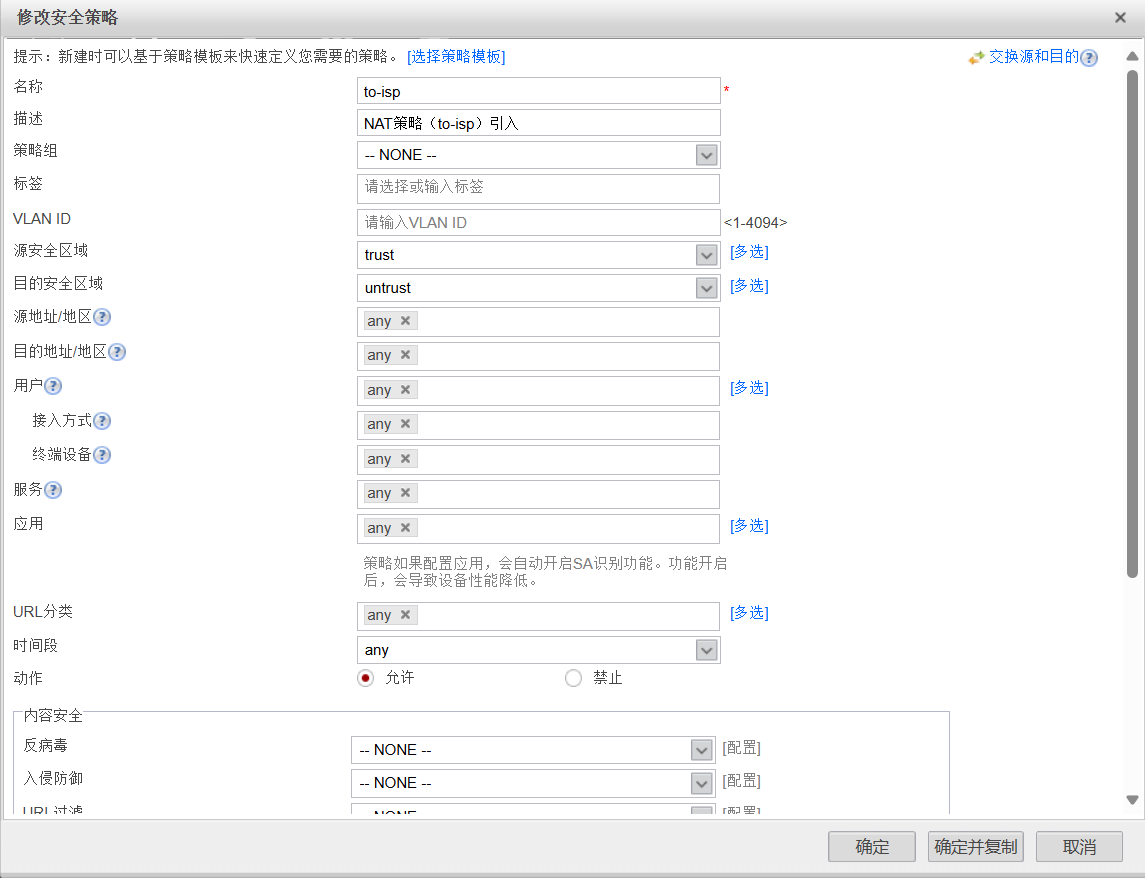Click inside the 源地址/地区 tag field

[x=538, y=322]
